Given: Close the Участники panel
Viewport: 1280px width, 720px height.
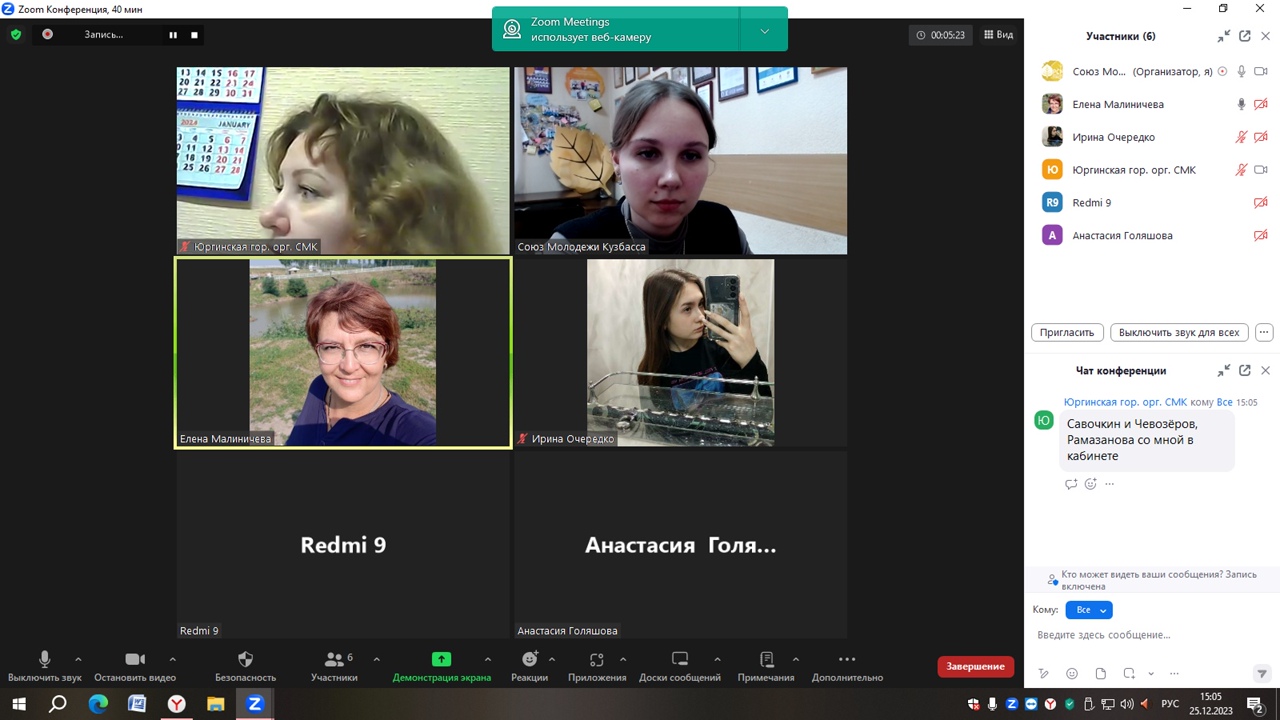Looking at the screenshot, I should click(1265, 36).
